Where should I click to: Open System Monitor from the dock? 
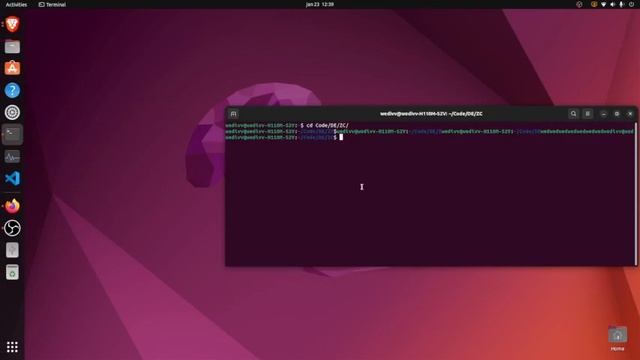(x=12, y=156)
